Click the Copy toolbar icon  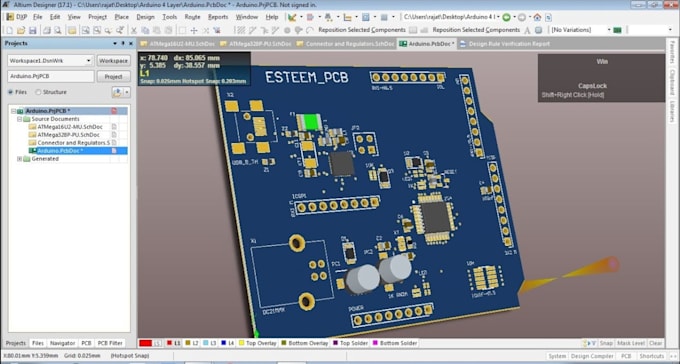(145, 30)
